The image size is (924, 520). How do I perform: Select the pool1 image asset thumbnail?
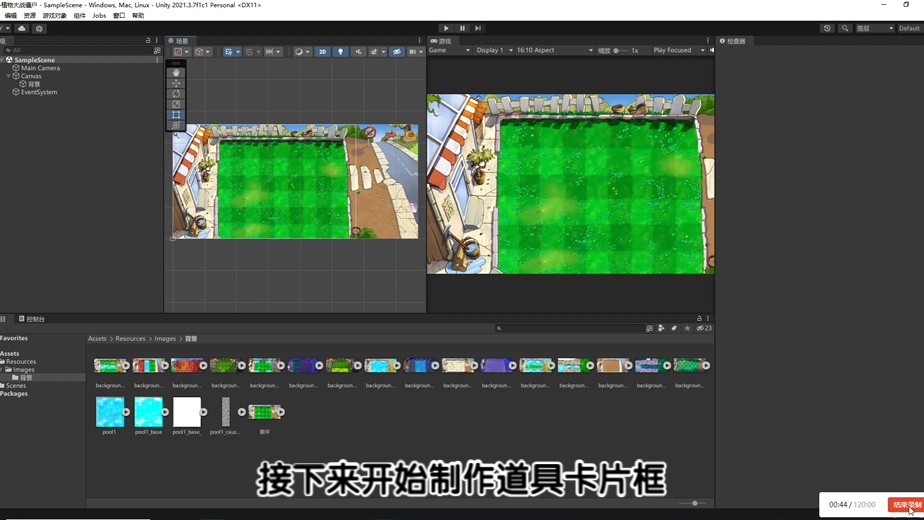[x=110, y=412]
